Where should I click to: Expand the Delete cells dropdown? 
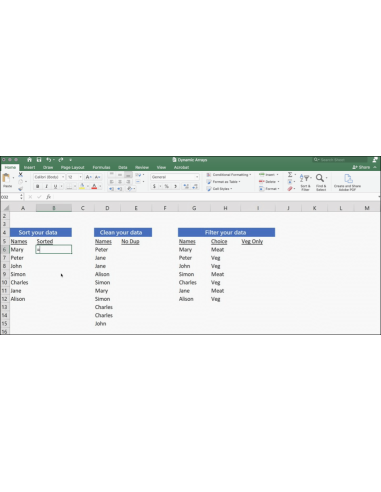(x=269, y=182)
